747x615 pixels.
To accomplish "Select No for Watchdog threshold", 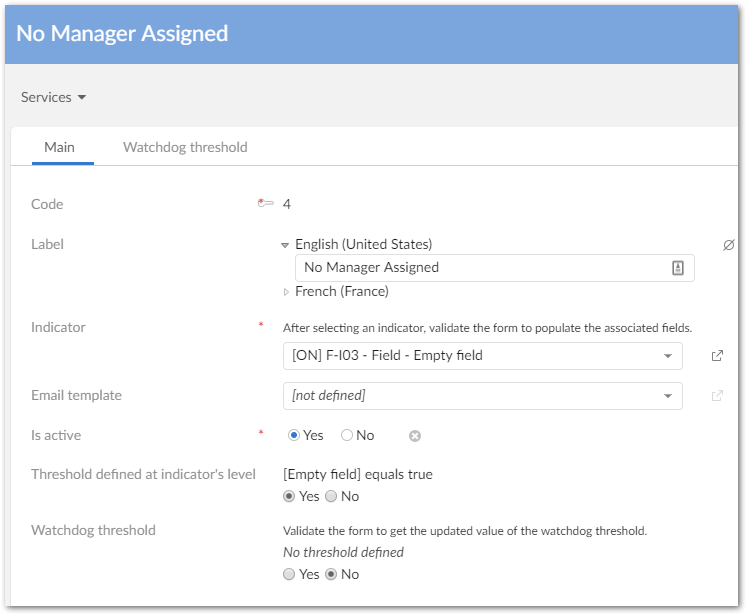I will [331, 574].
